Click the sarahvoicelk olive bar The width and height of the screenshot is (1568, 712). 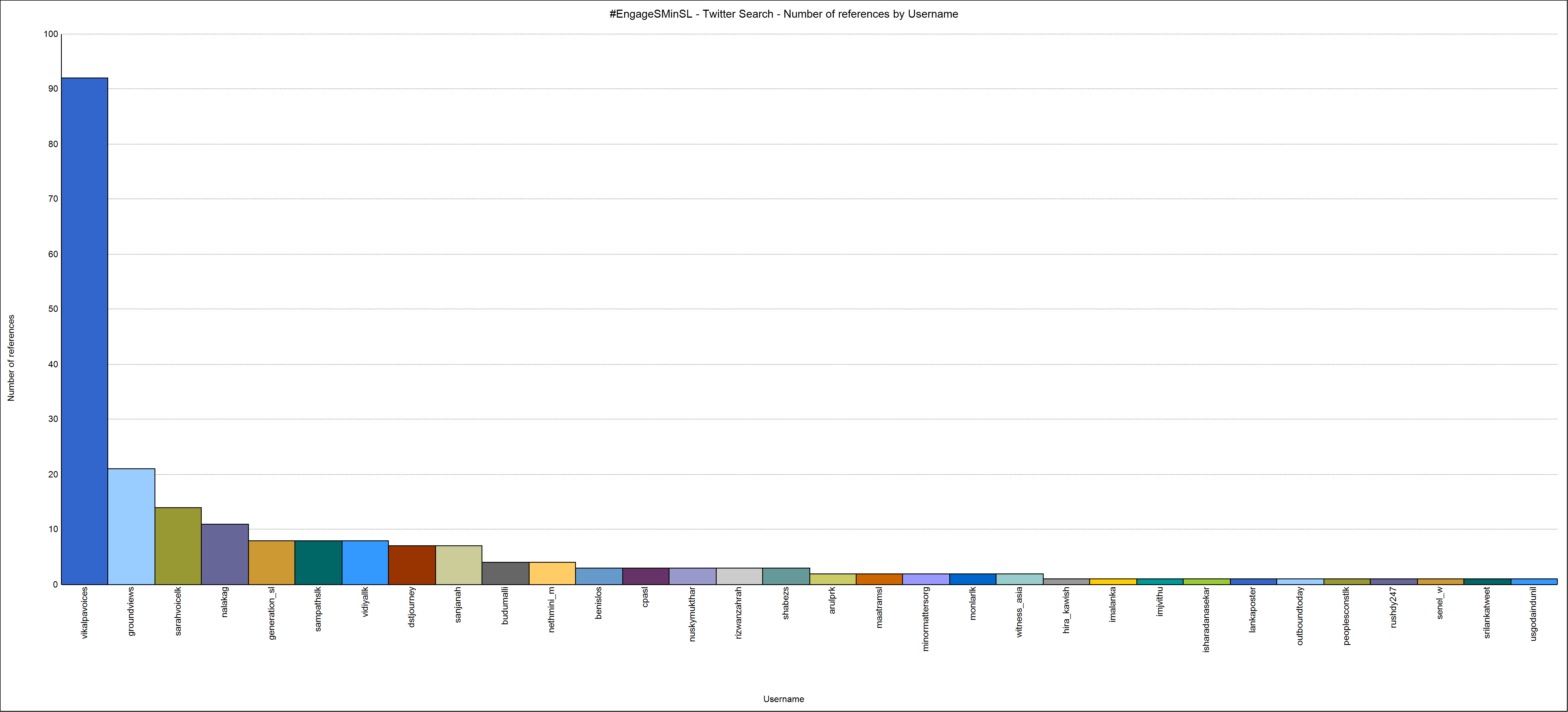point(178,546)
